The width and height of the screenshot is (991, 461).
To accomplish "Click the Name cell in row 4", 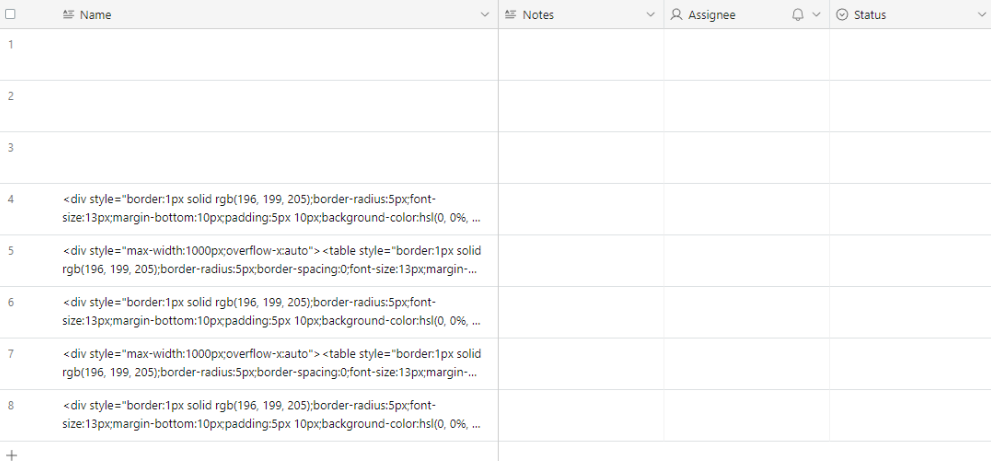I will point(277,209).
